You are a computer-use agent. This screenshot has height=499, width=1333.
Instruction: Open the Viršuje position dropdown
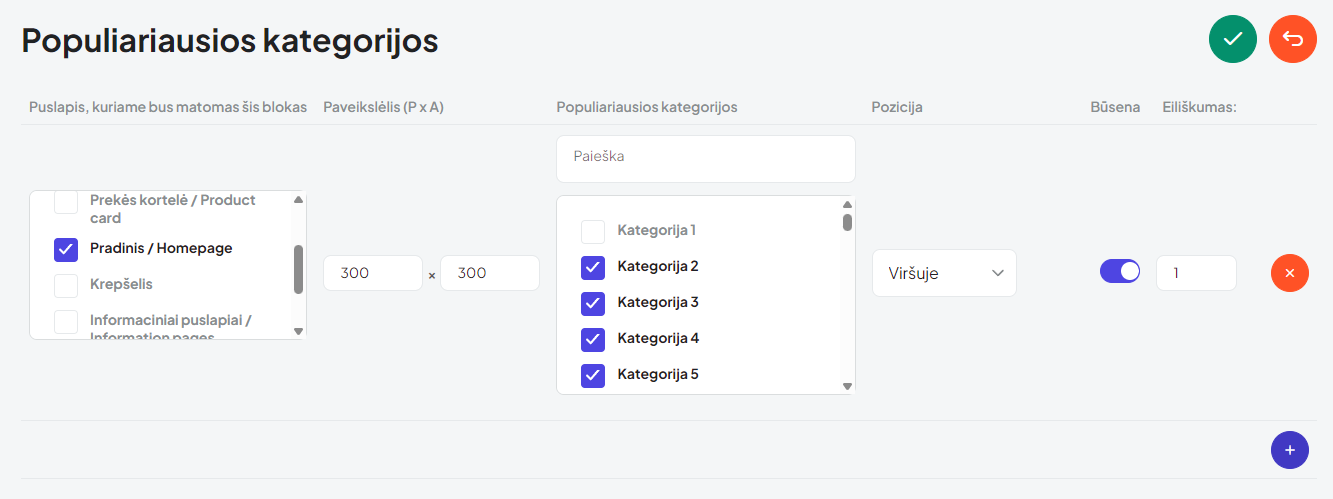[x=944, y=273]
